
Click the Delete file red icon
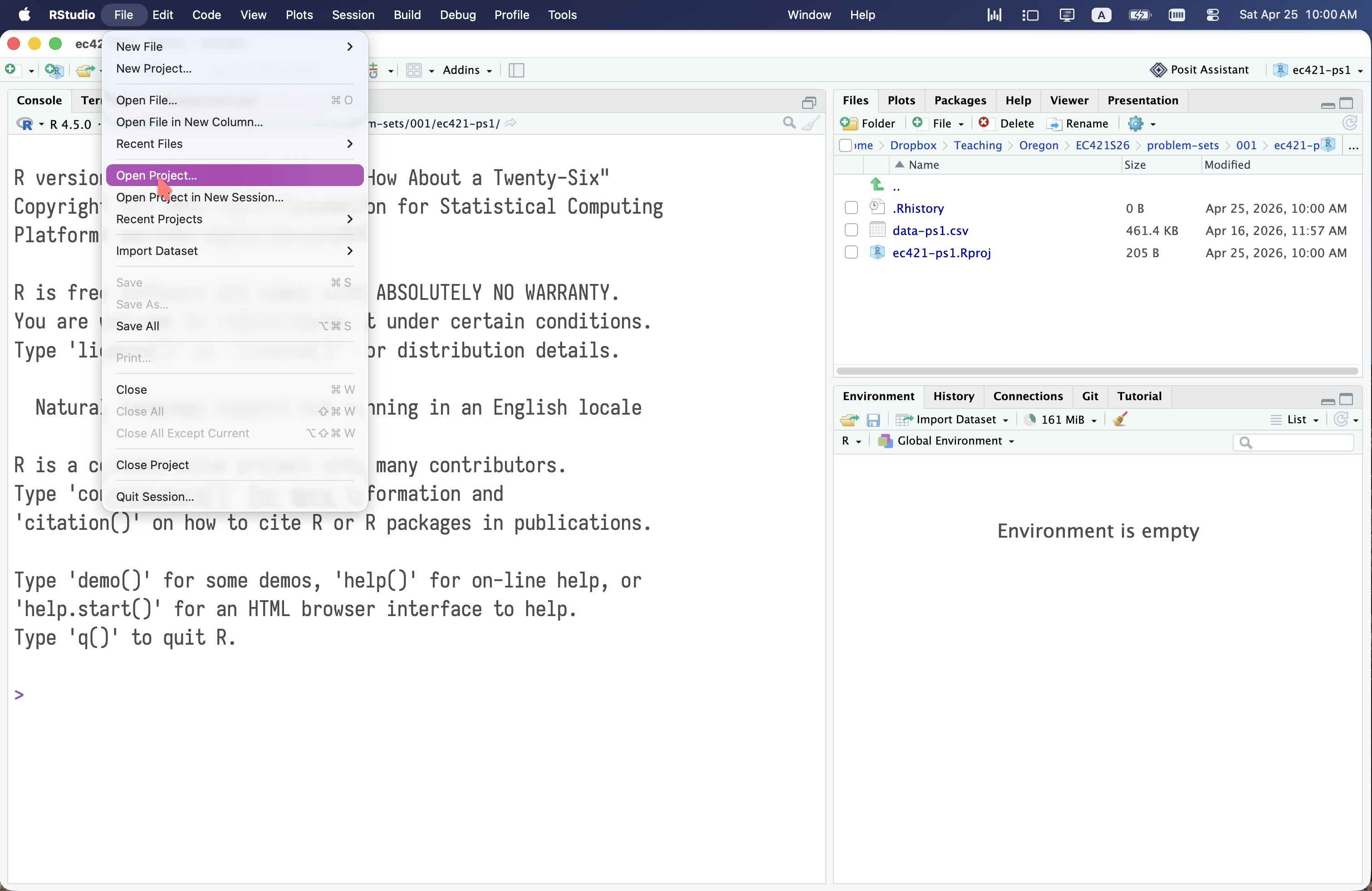click(x=984, y=123)
